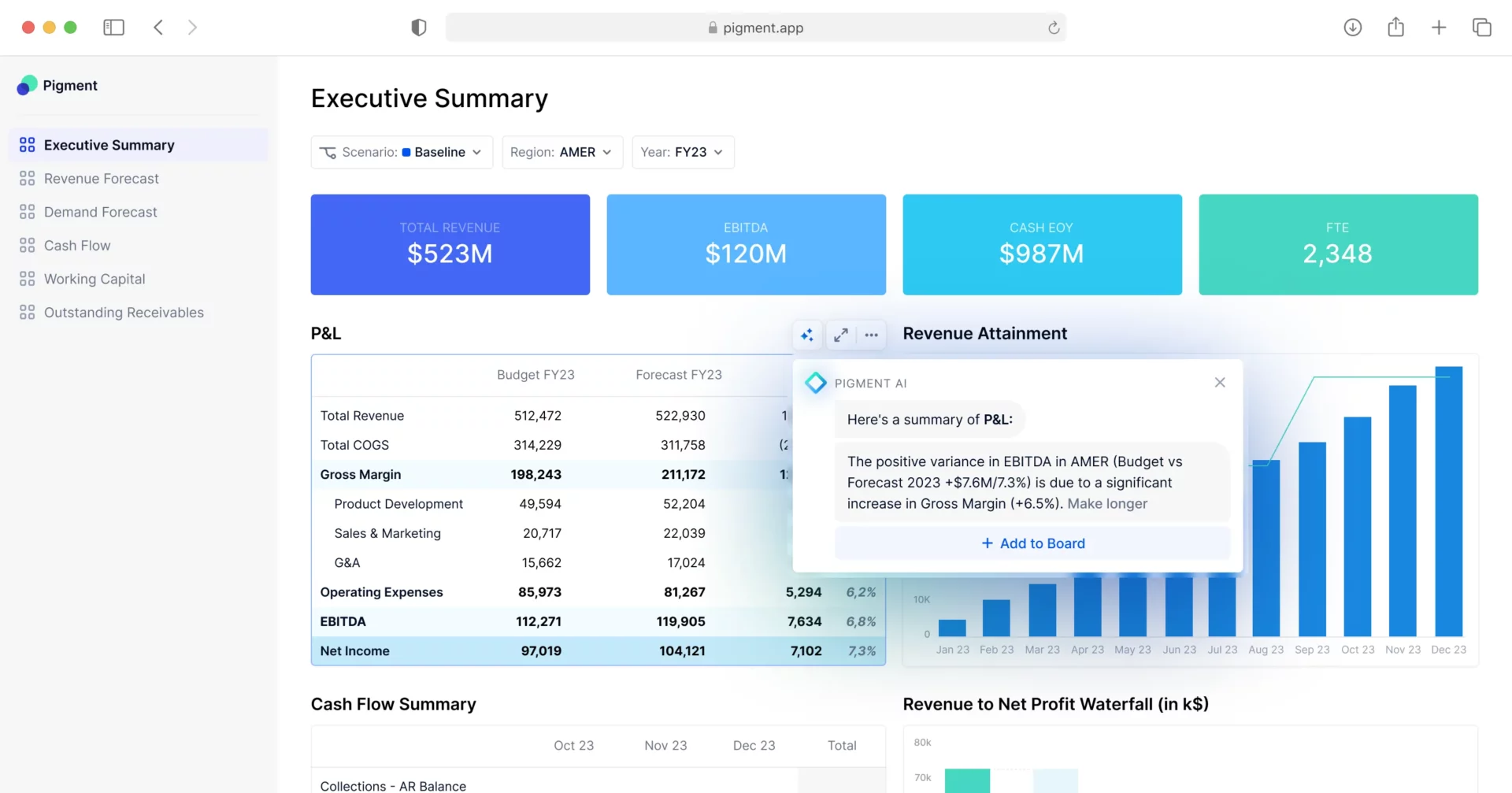Open a new browser tab
Viewport: 1512px width, 793px height.
1438,28
